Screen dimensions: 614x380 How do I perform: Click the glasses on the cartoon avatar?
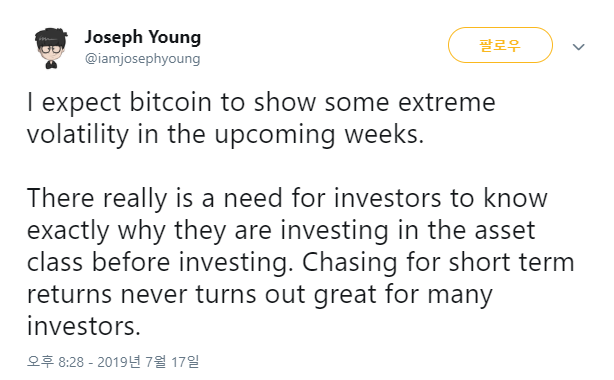(51, 50)
